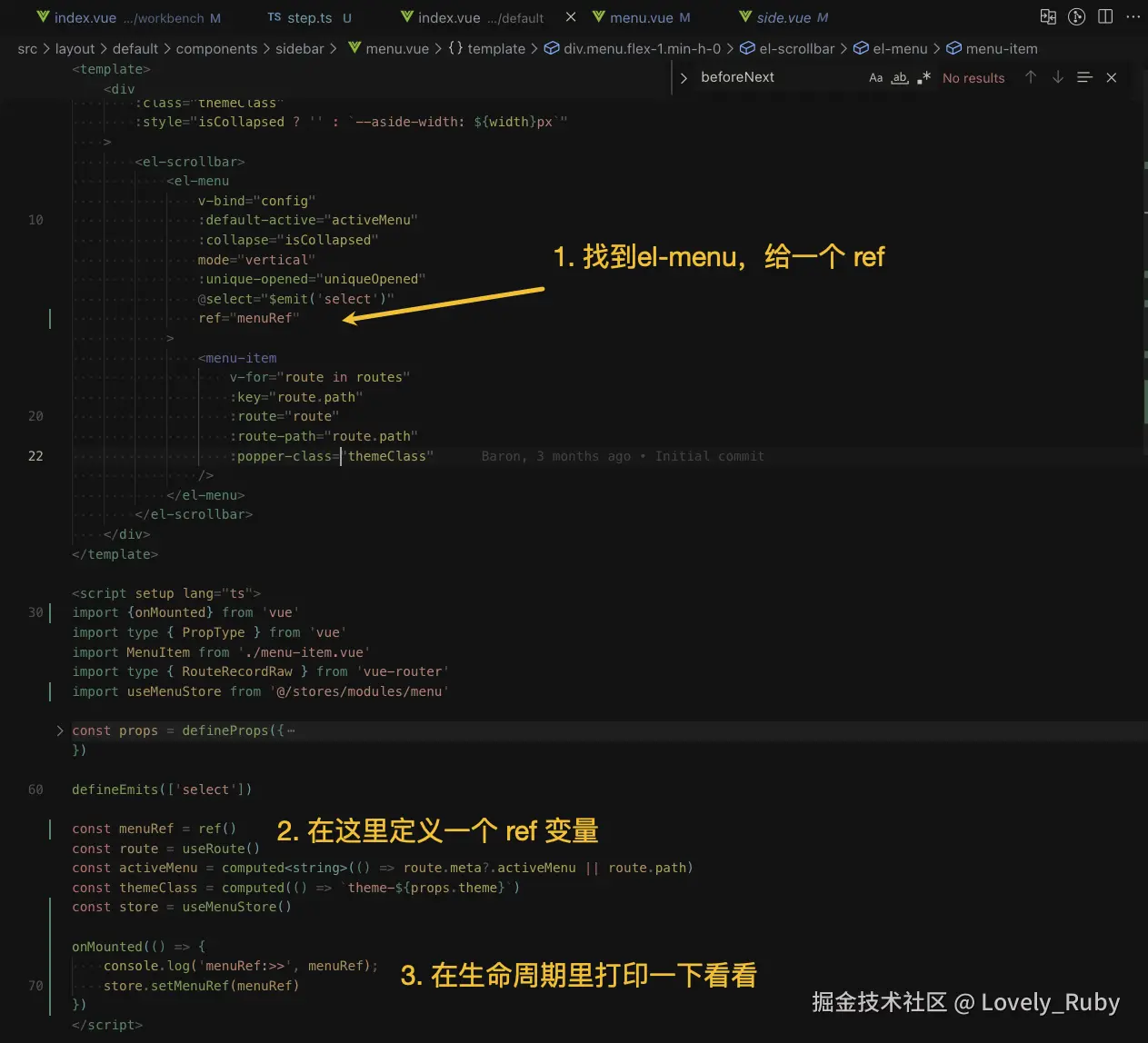
Task: Split the editor with the split icon
Action: 1105,16
